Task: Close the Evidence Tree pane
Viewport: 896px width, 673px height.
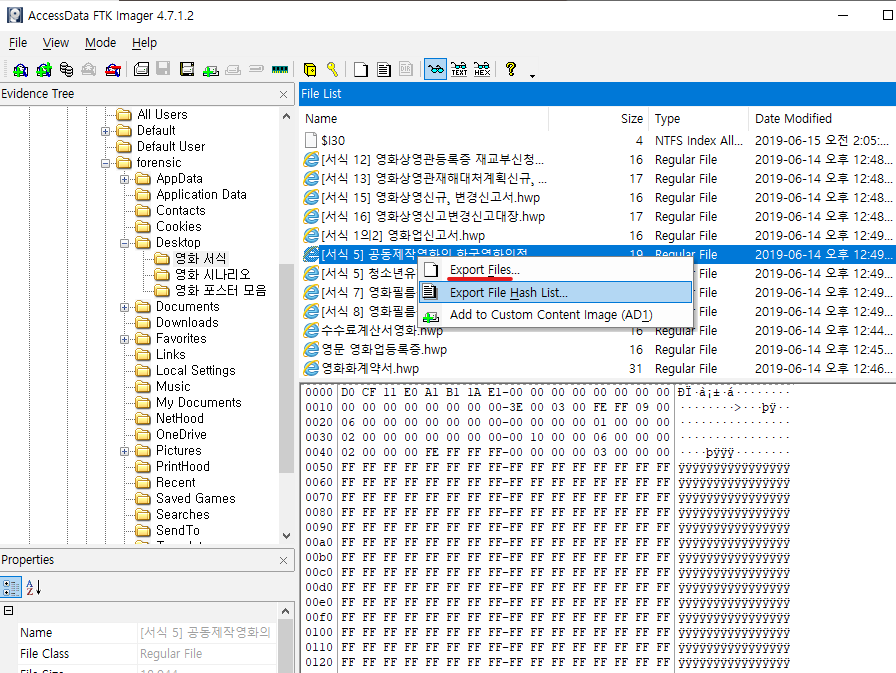Action: (x=283, y=94)
